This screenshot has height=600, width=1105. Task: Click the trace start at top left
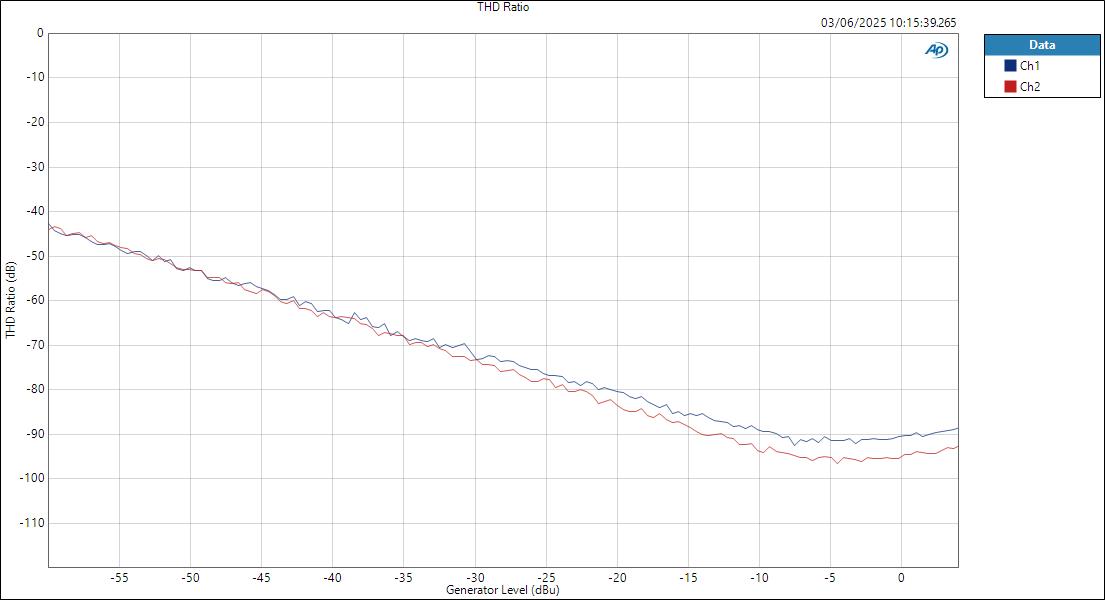click(x=52, y=225)
